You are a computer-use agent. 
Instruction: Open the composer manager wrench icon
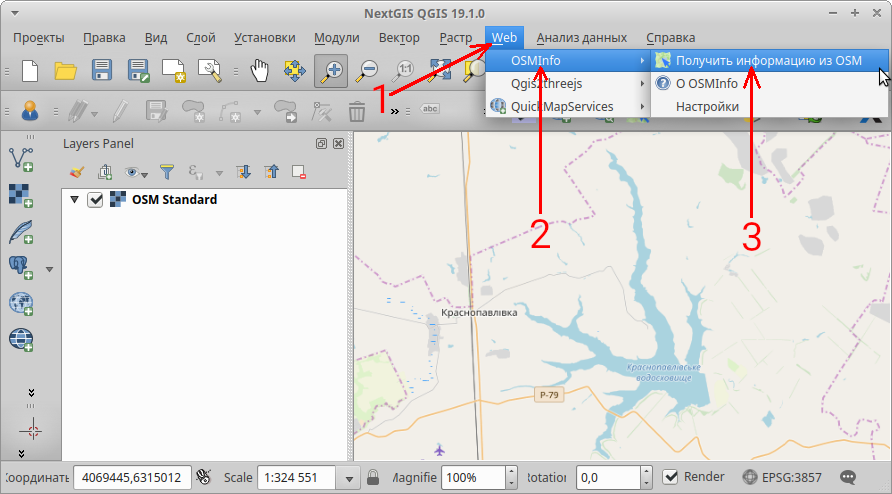point(210,71)
